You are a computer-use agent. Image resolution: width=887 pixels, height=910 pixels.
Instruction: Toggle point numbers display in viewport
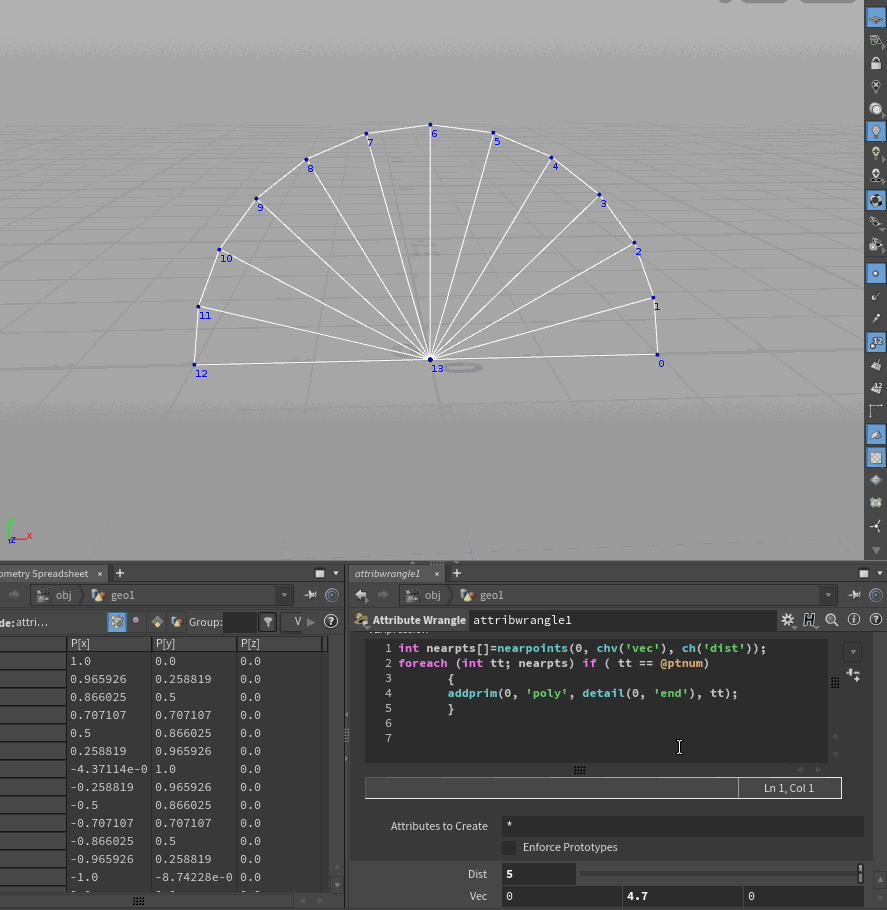click(876, 342)
